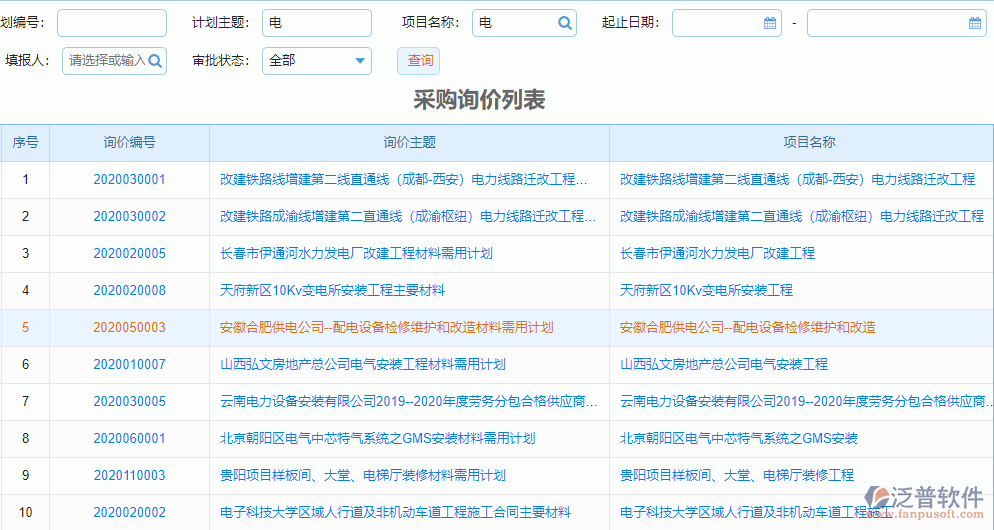The image size is (994, 530).
Task: Open 询价主题 改建铁路线增建第二线直通线（成都-西安）
Action: 404,179
